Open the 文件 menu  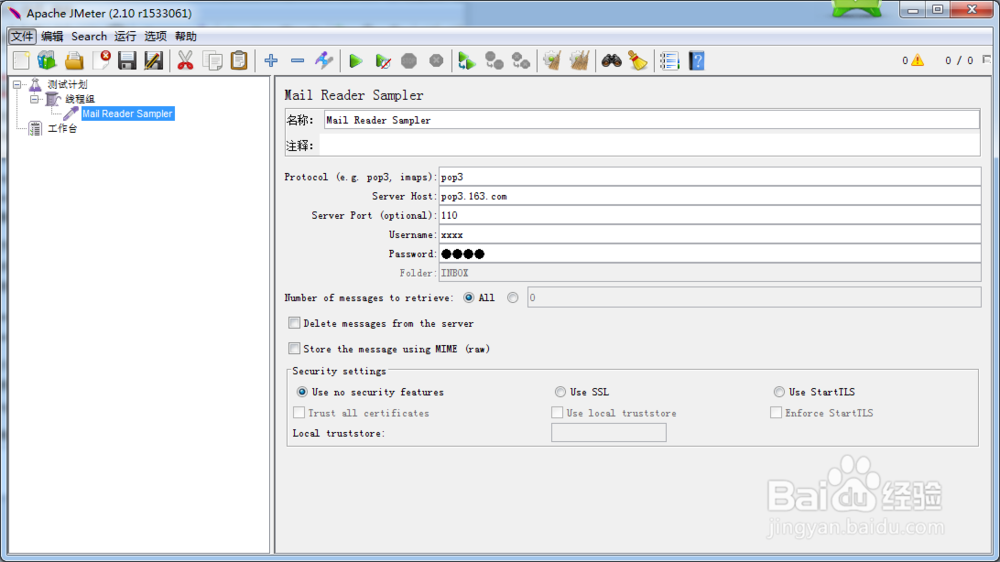(x=22, y=36)
